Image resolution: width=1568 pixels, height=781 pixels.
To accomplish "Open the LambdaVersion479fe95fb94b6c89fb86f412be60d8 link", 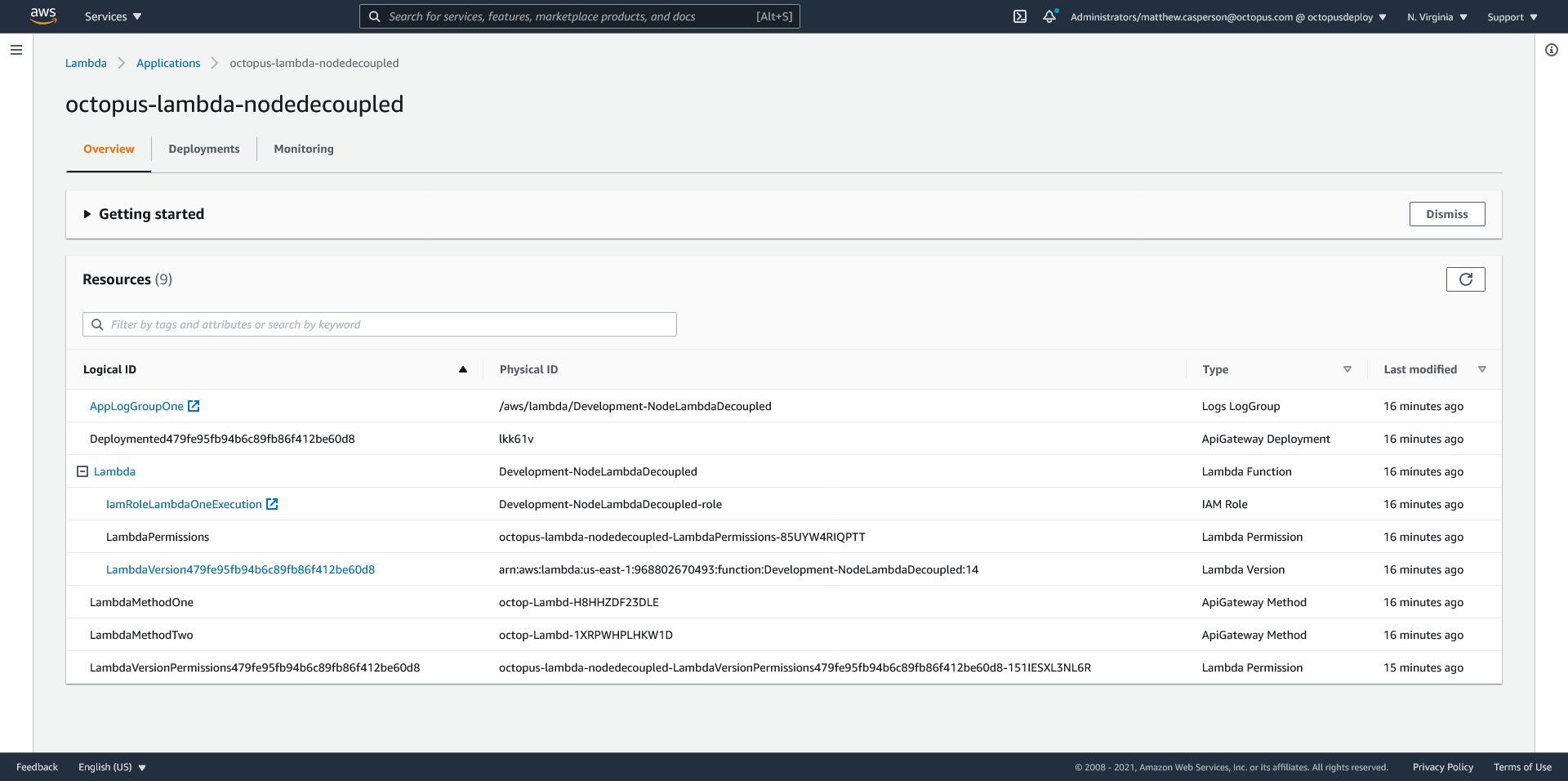I will [240, 569].
